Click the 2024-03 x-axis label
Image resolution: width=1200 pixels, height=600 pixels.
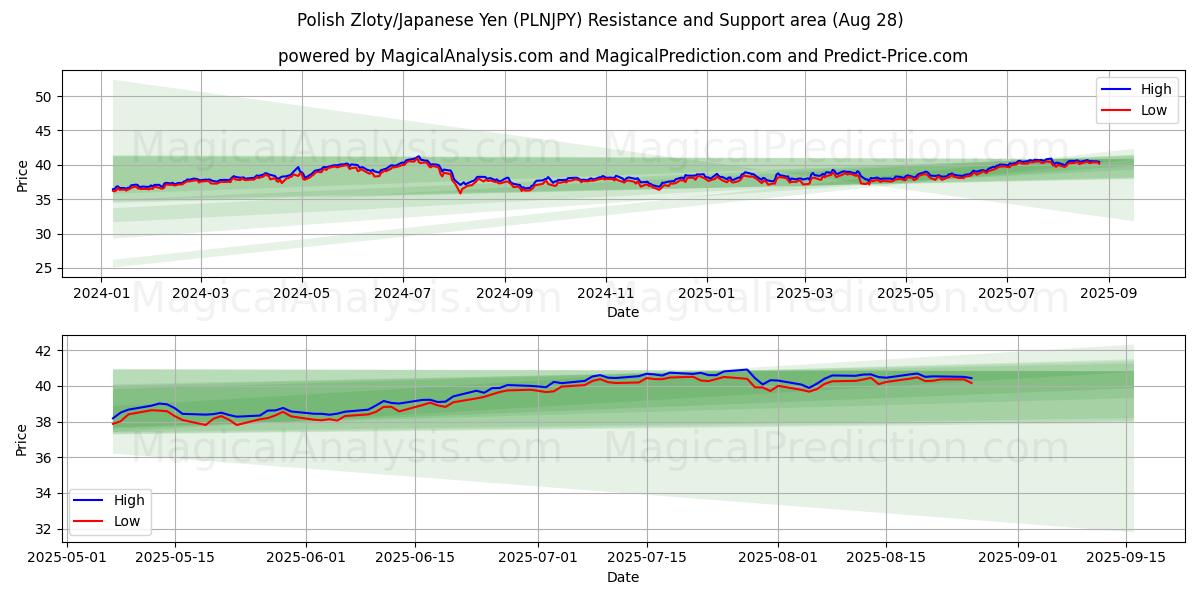200,294
